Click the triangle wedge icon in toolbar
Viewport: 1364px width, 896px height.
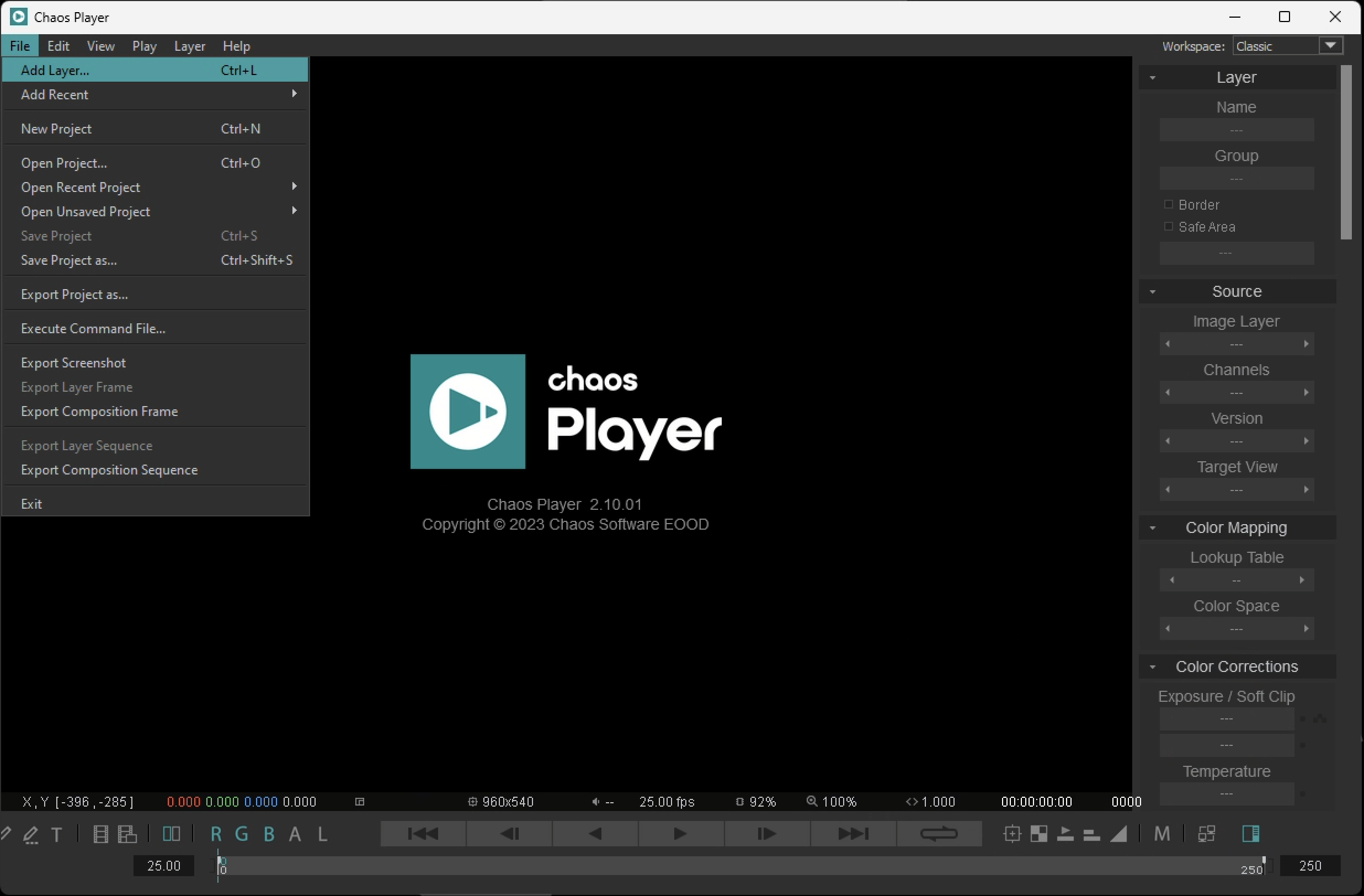click(1118, 834)
